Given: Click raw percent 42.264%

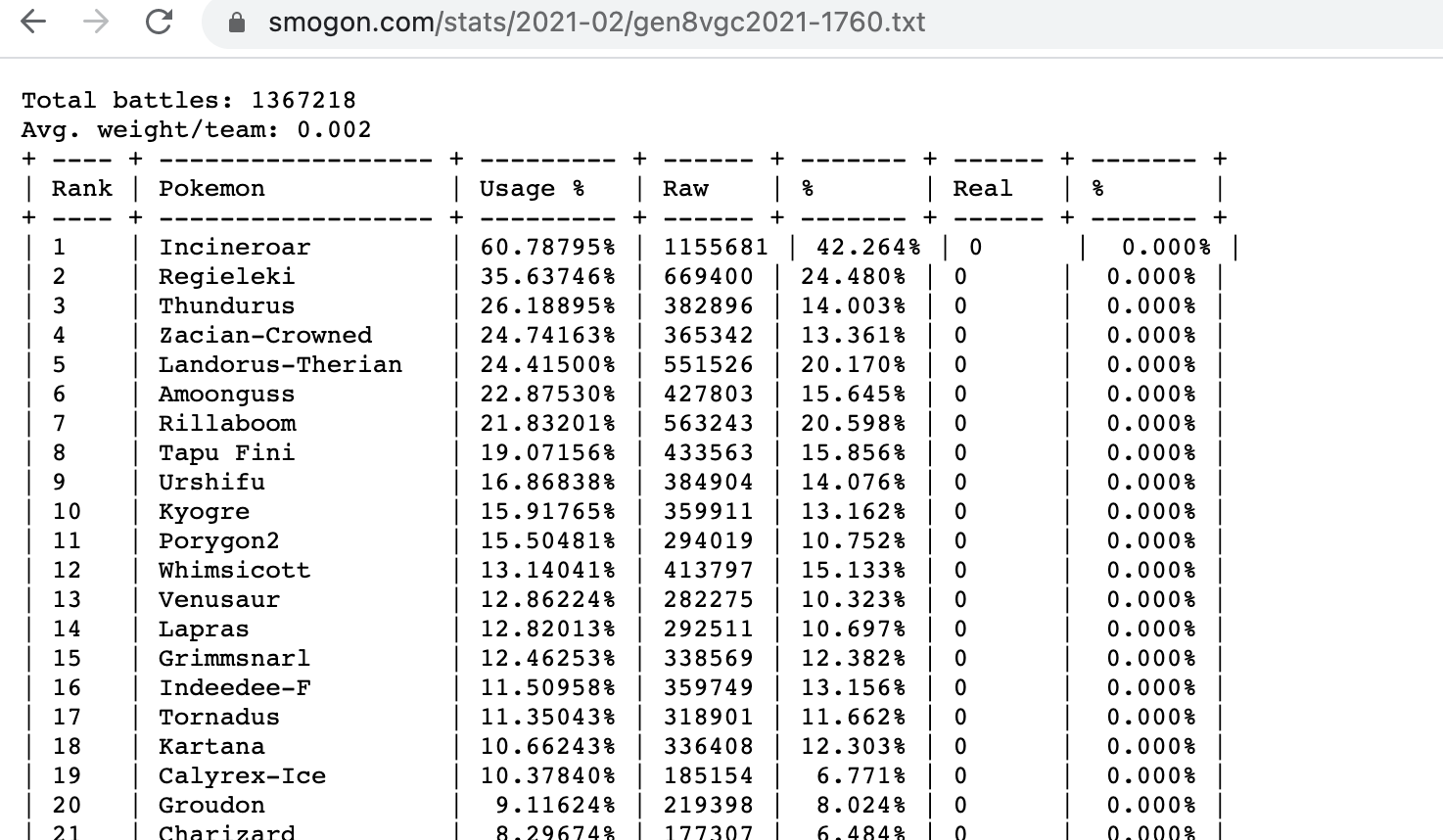Looking at the screenshot, I should (868, 247).
